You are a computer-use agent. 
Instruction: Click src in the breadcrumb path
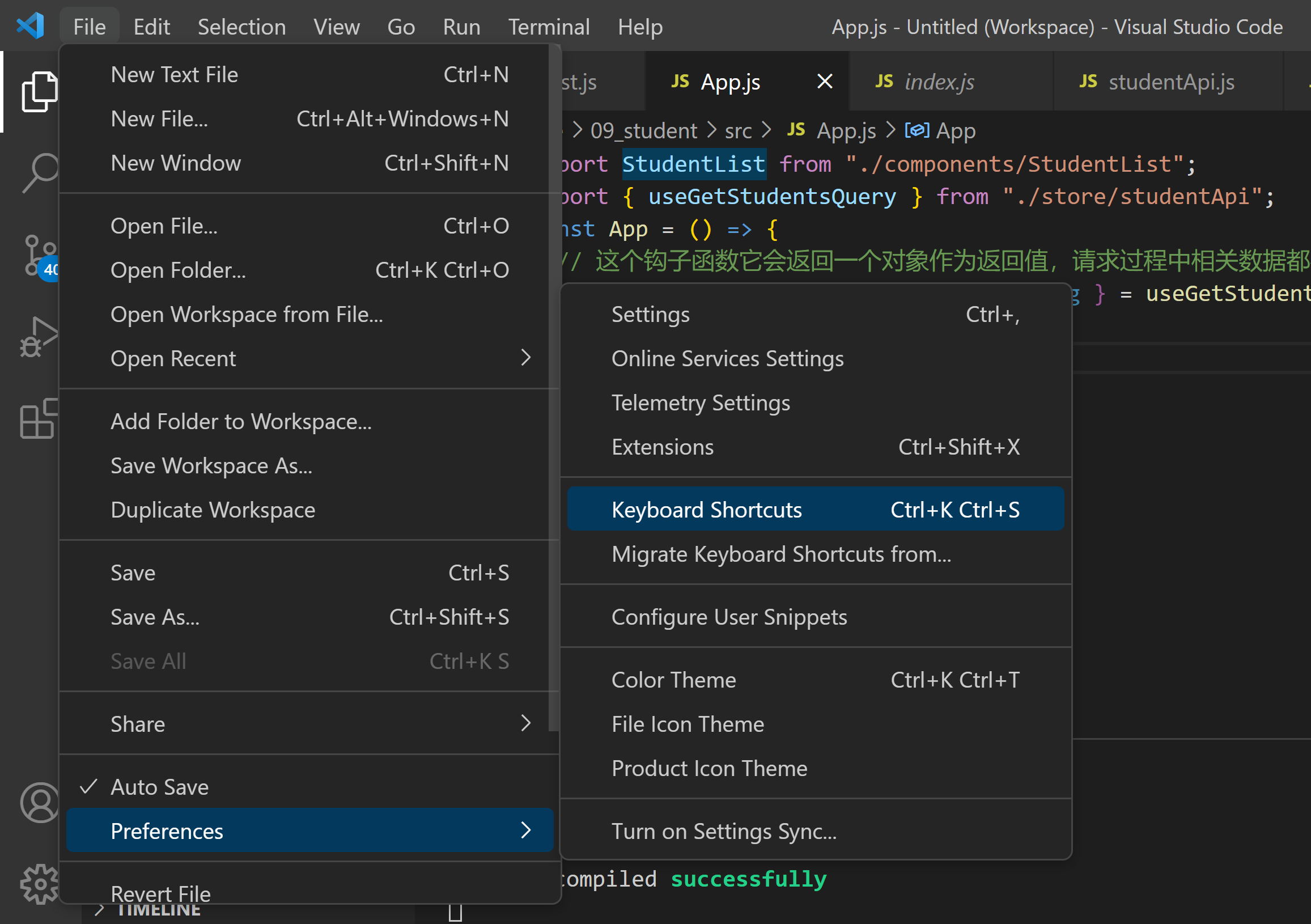pyautogui.click(x=738, y=131)
